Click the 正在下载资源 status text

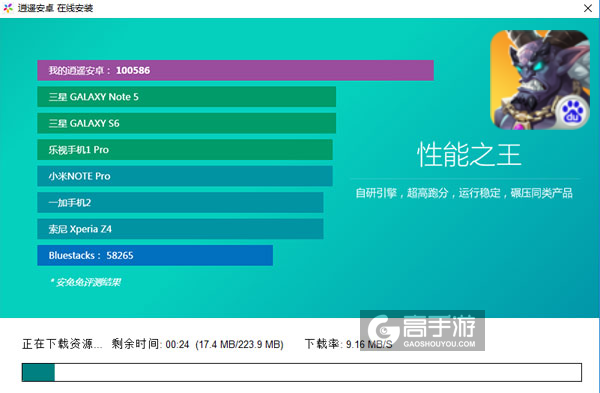coord(62,344)
